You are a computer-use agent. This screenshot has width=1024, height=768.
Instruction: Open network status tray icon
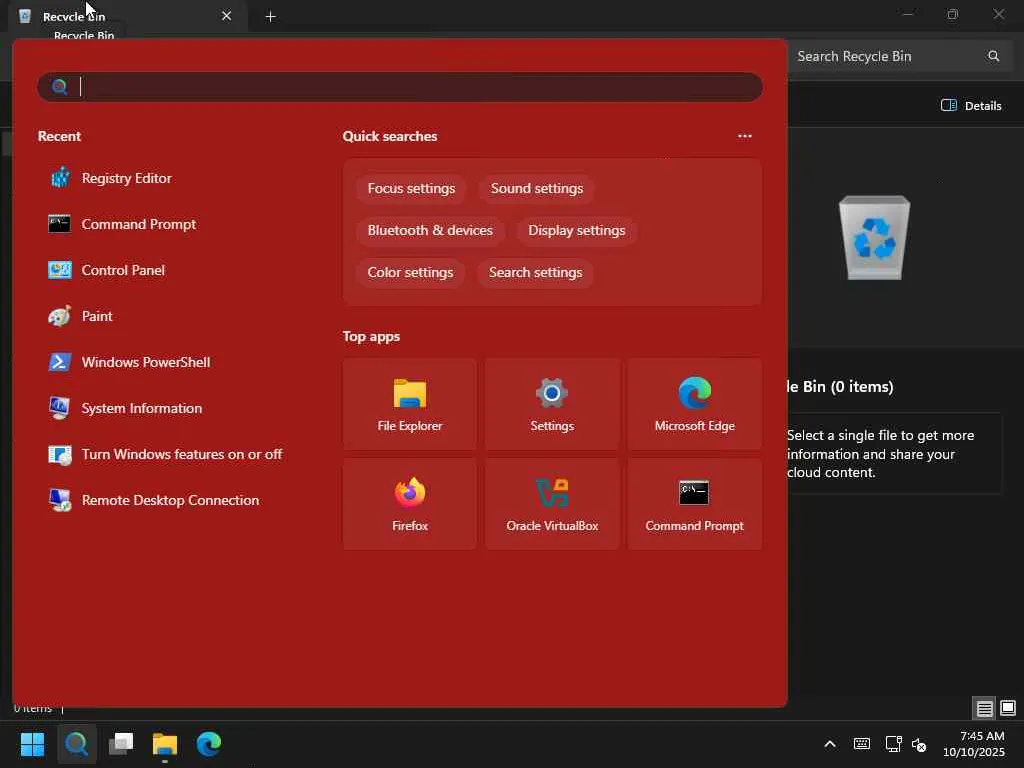tap(893, 744)
